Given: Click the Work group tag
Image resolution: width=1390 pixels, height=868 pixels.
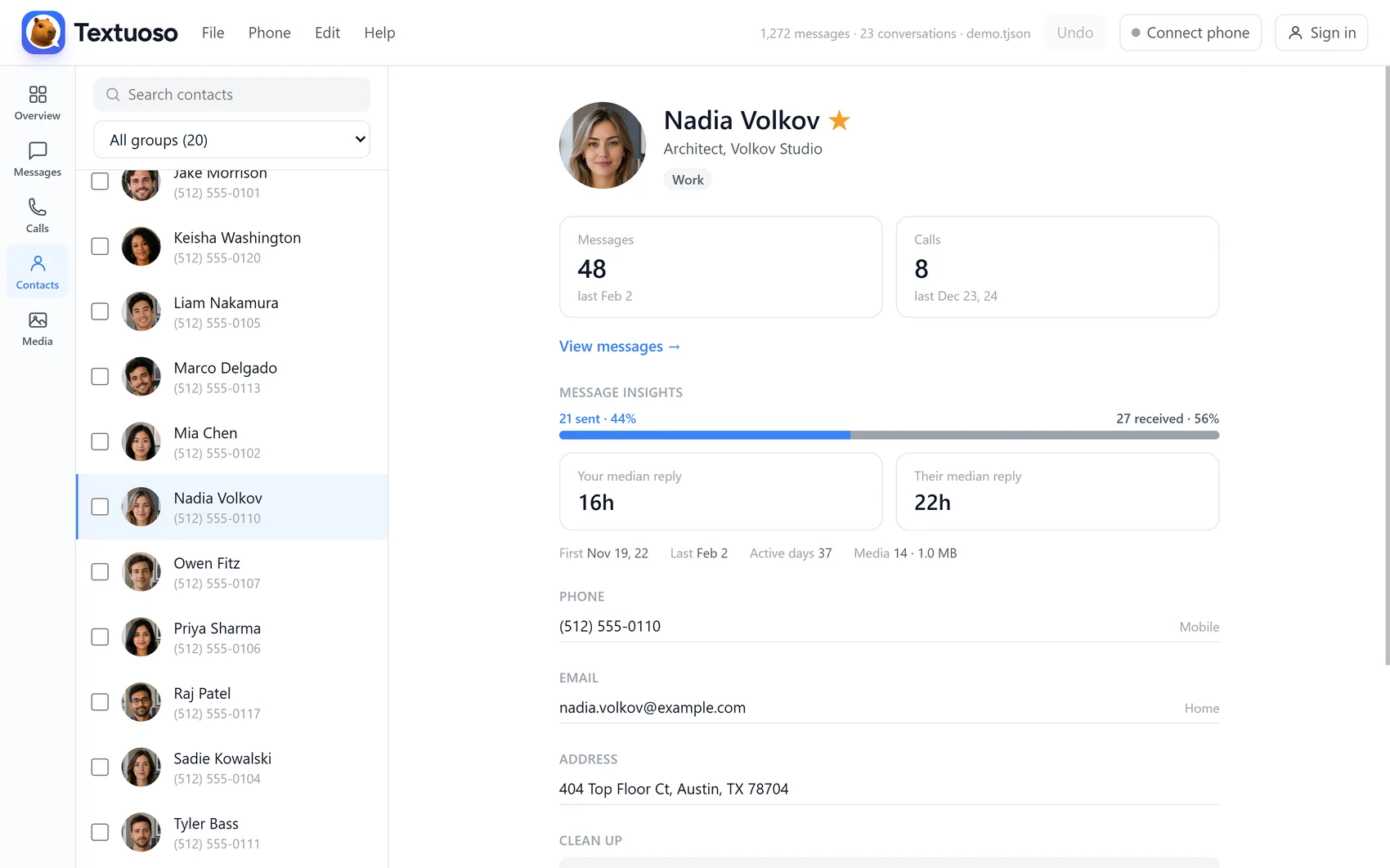Looking at the screenshot, I should 688,180.
